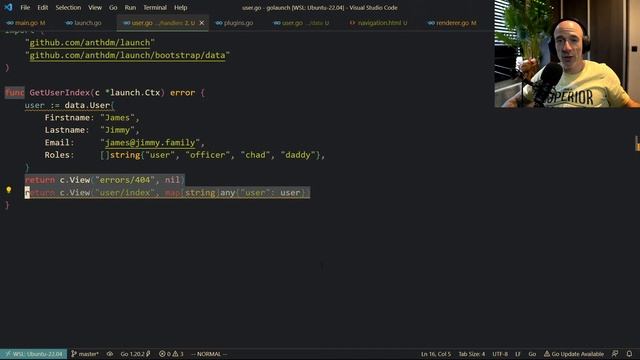
Task: Click the NORMAL vim mode indicator
Action: [209, 354]
